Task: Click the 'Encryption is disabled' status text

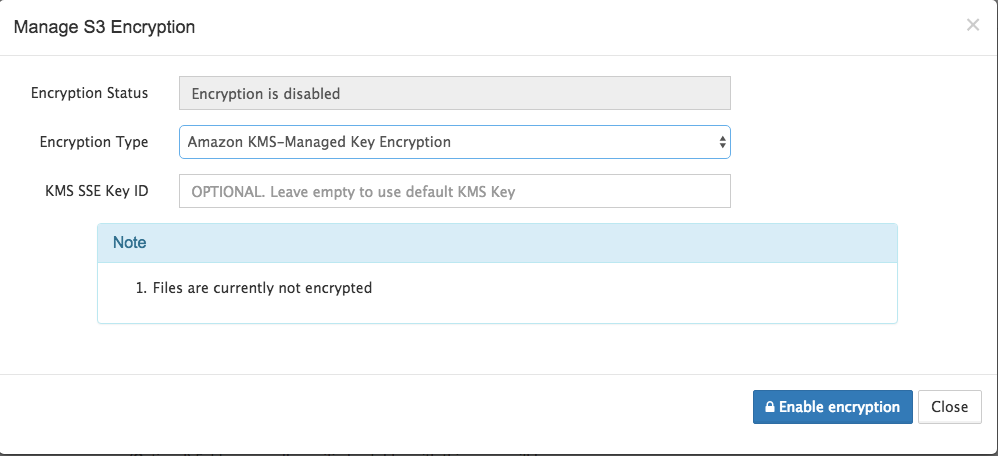Action: click(x=265, y=94)
